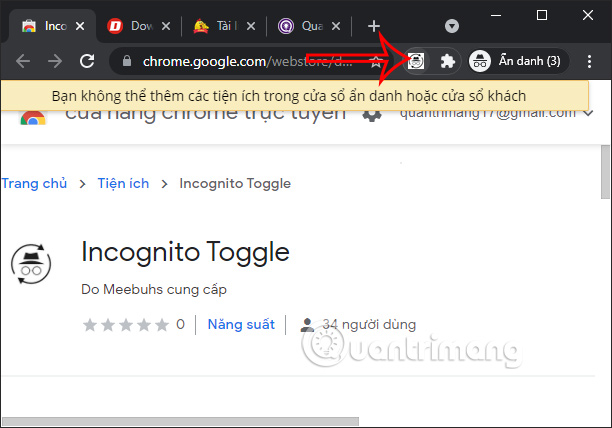The height and width of the screenshot is (428, 612).
Task: Click the horizontal scrollbar thumb
Action: point(181,422)
